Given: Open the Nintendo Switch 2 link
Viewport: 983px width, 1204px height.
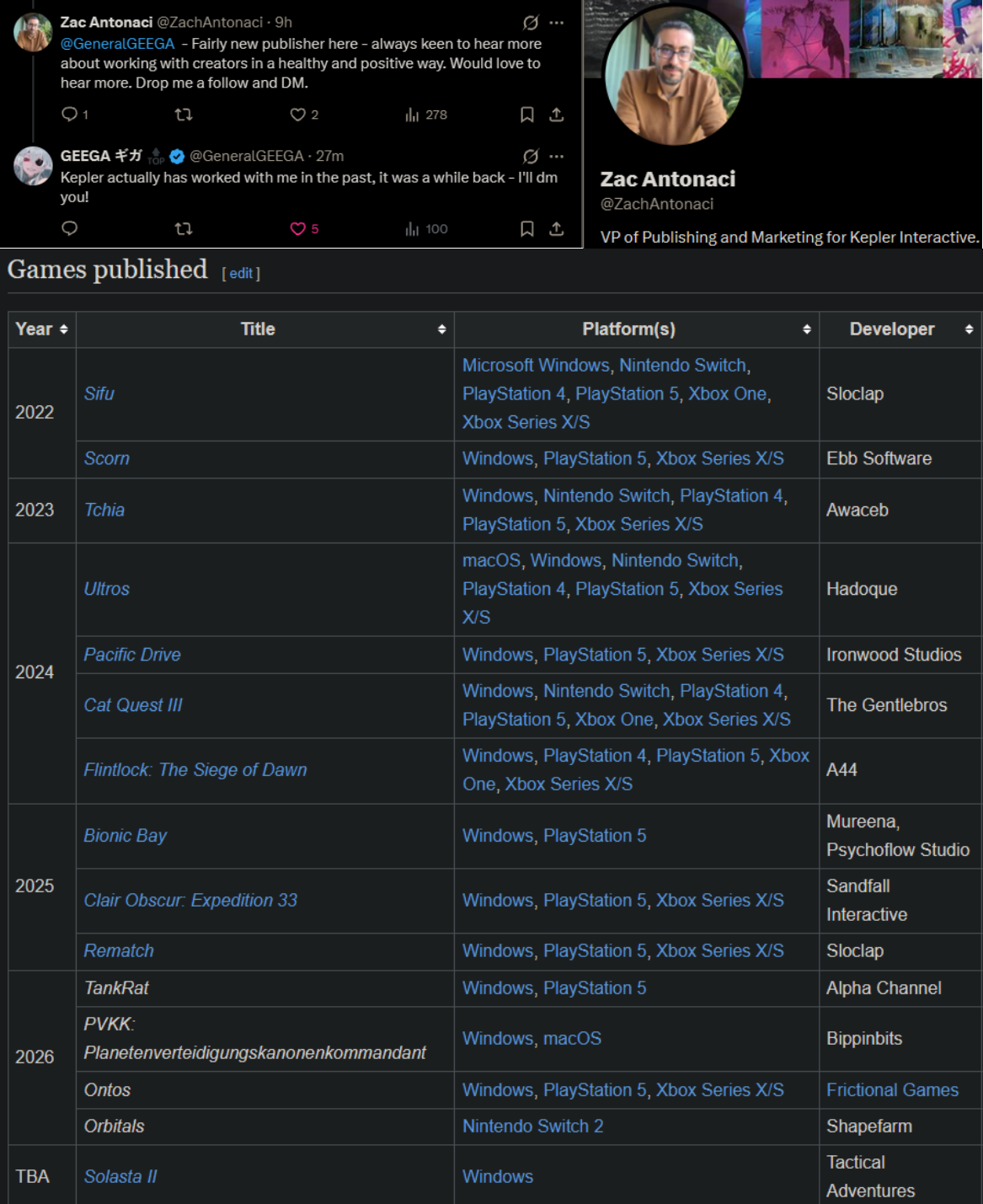Looking at the screenshot, I should pyautogui.click(x=532, y=1126).
